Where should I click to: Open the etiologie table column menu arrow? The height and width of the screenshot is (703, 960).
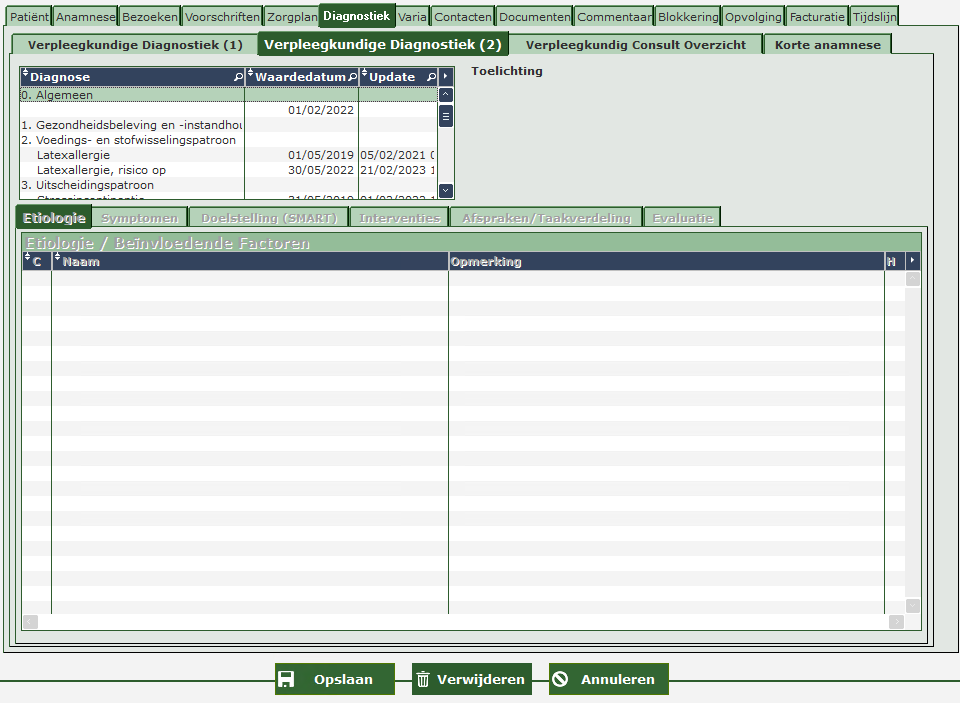pos(911,261)
